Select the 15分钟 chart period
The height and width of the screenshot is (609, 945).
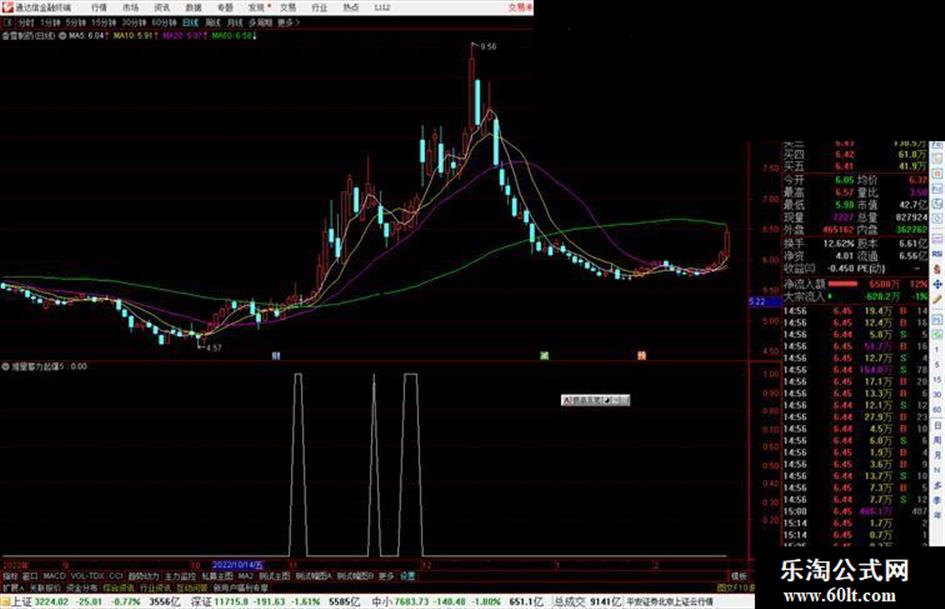pos(104,22)
